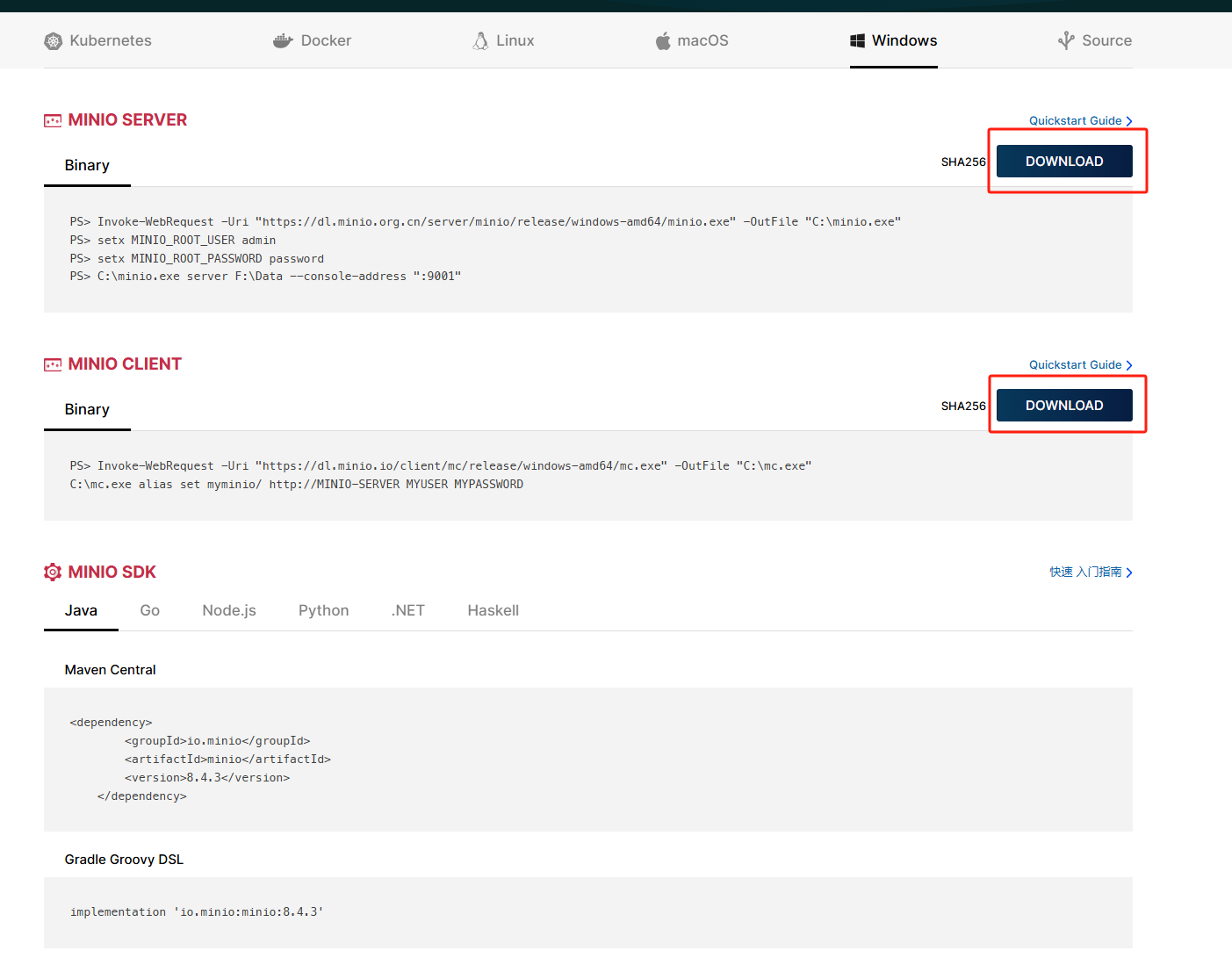Click DOWNLOAD button for MinIO Server
Screen dimensions: 1232x965
1064,162
